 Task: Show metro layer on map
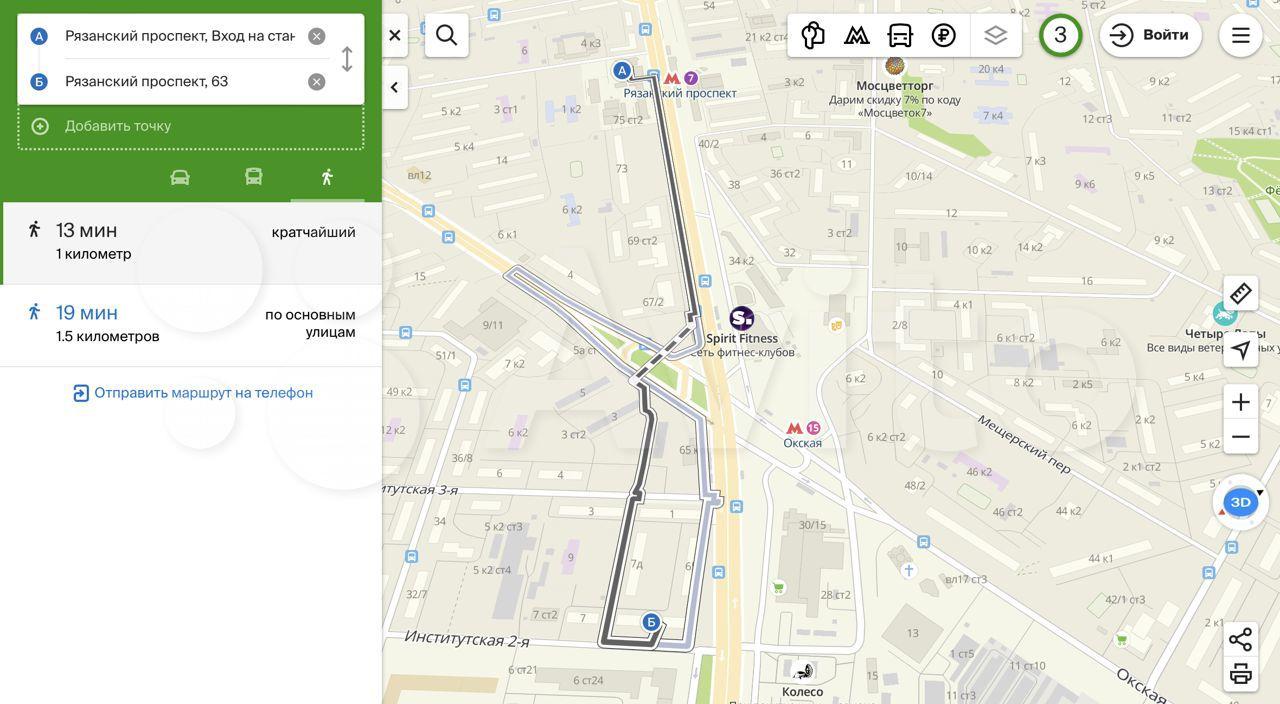(856, 35)
